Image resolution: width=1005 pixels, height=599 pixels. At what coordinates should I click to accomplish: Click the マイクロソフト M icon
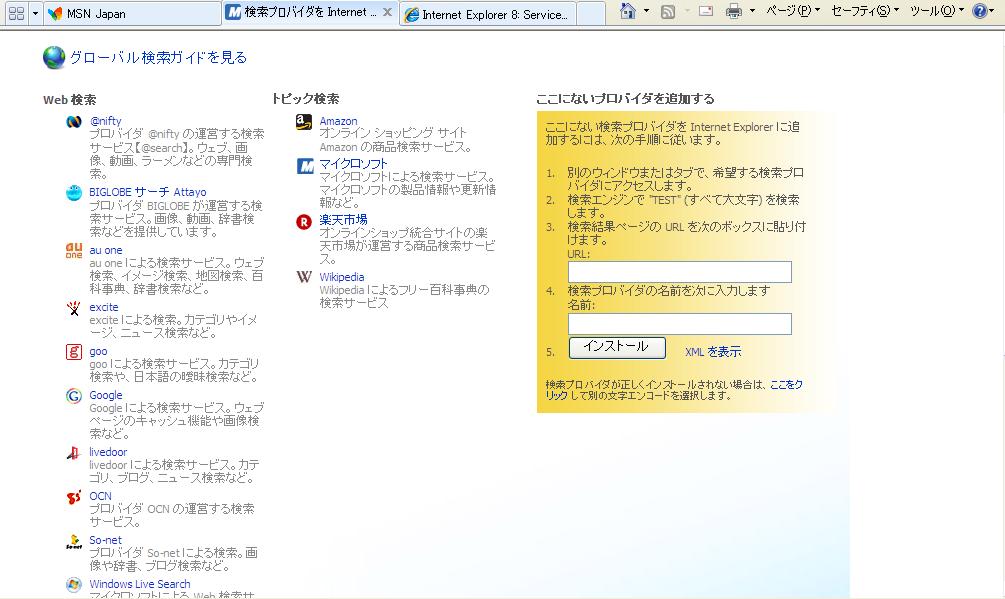[x=305, y=166]
